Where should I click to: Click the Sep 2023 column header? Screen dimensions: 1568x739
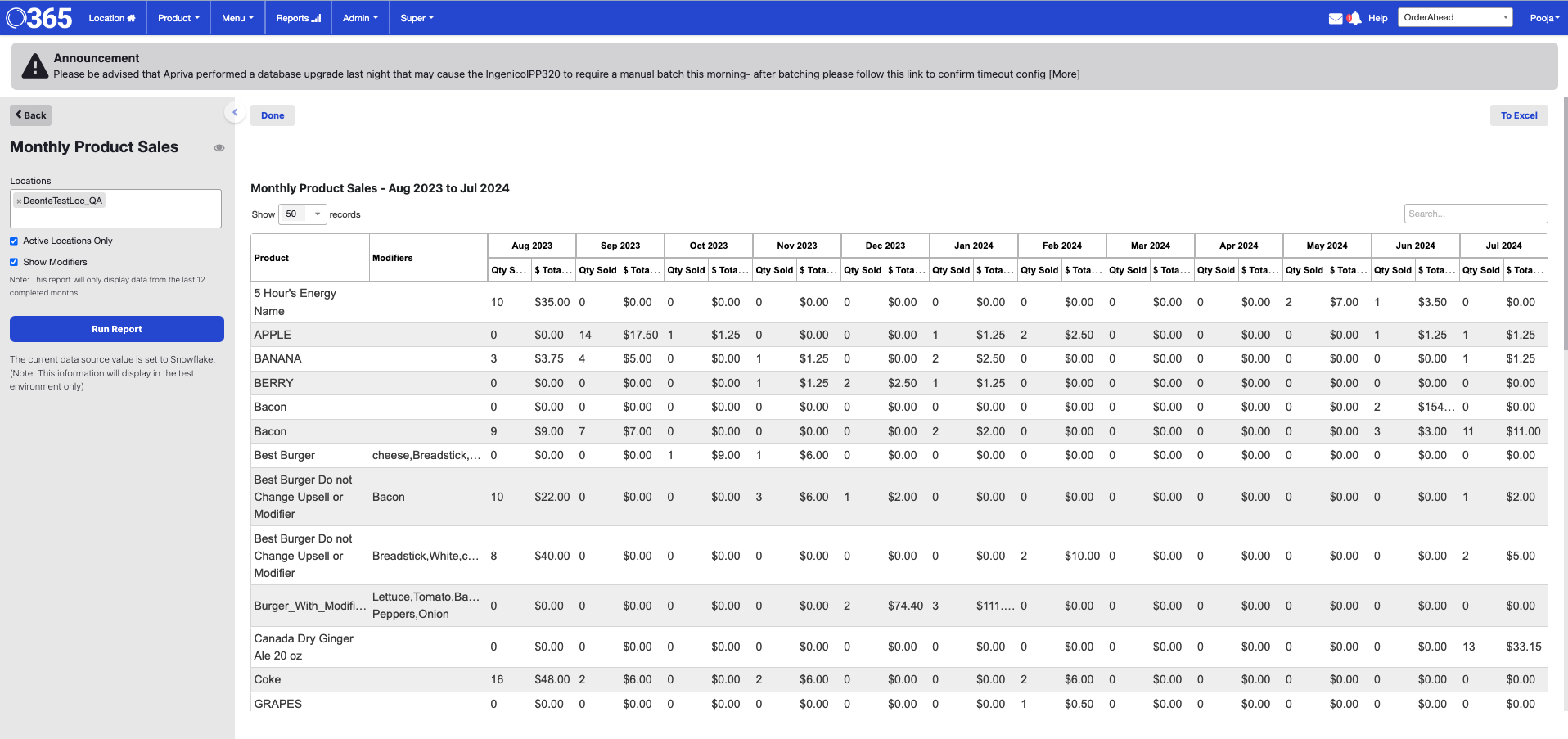pos(620,246)
